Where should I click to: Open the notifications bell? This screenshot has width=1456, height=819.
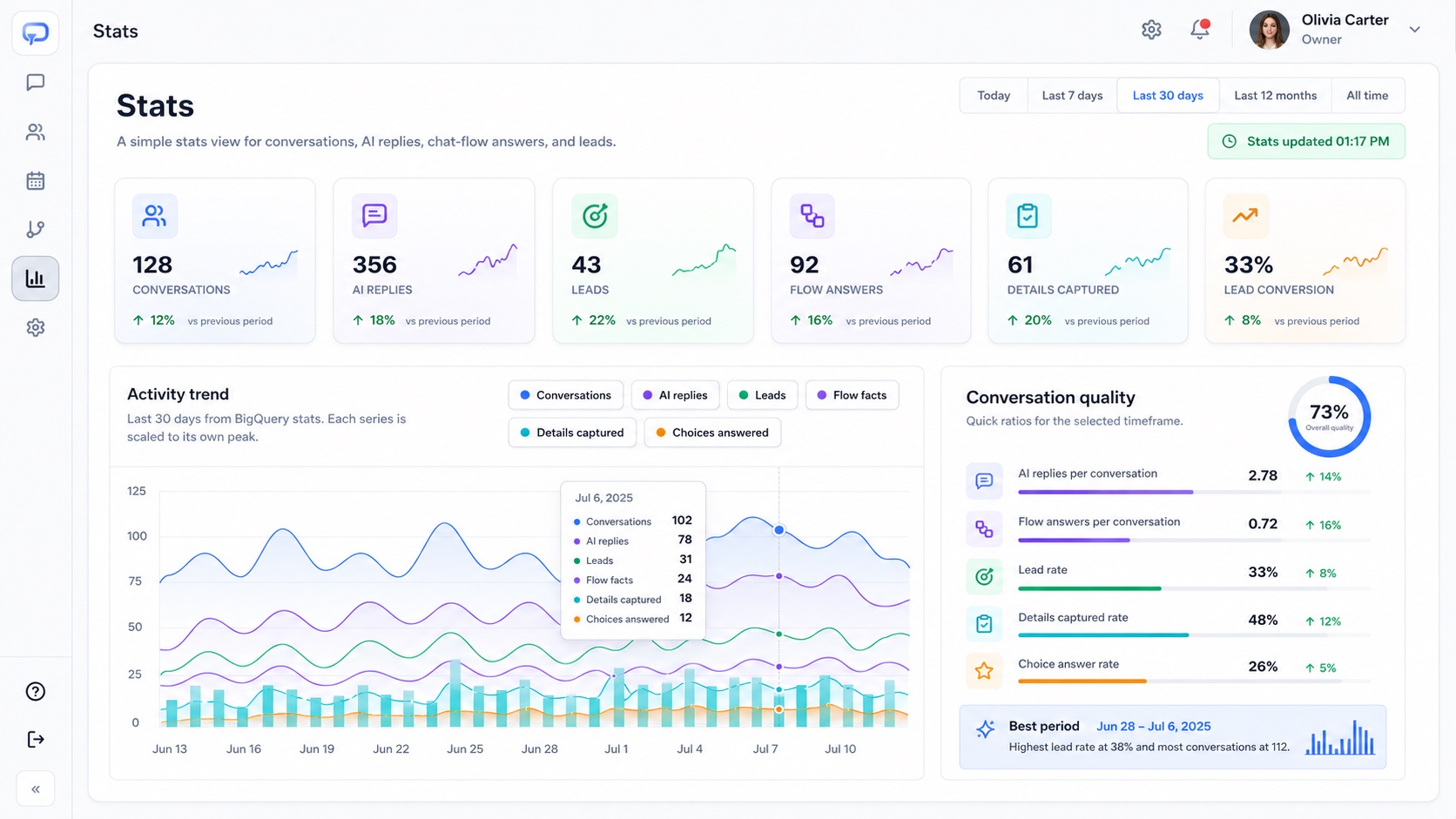(x=1200, y=30)
